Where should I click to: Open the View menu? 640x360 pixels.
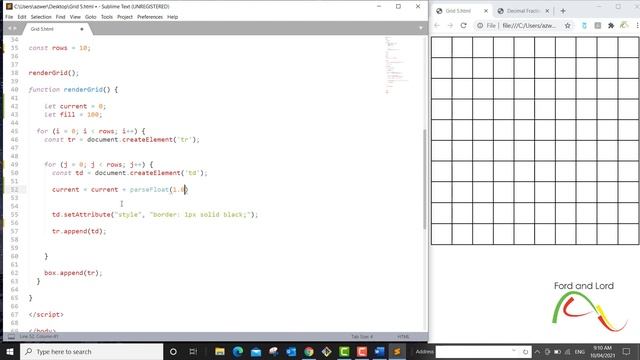point(75,17)
